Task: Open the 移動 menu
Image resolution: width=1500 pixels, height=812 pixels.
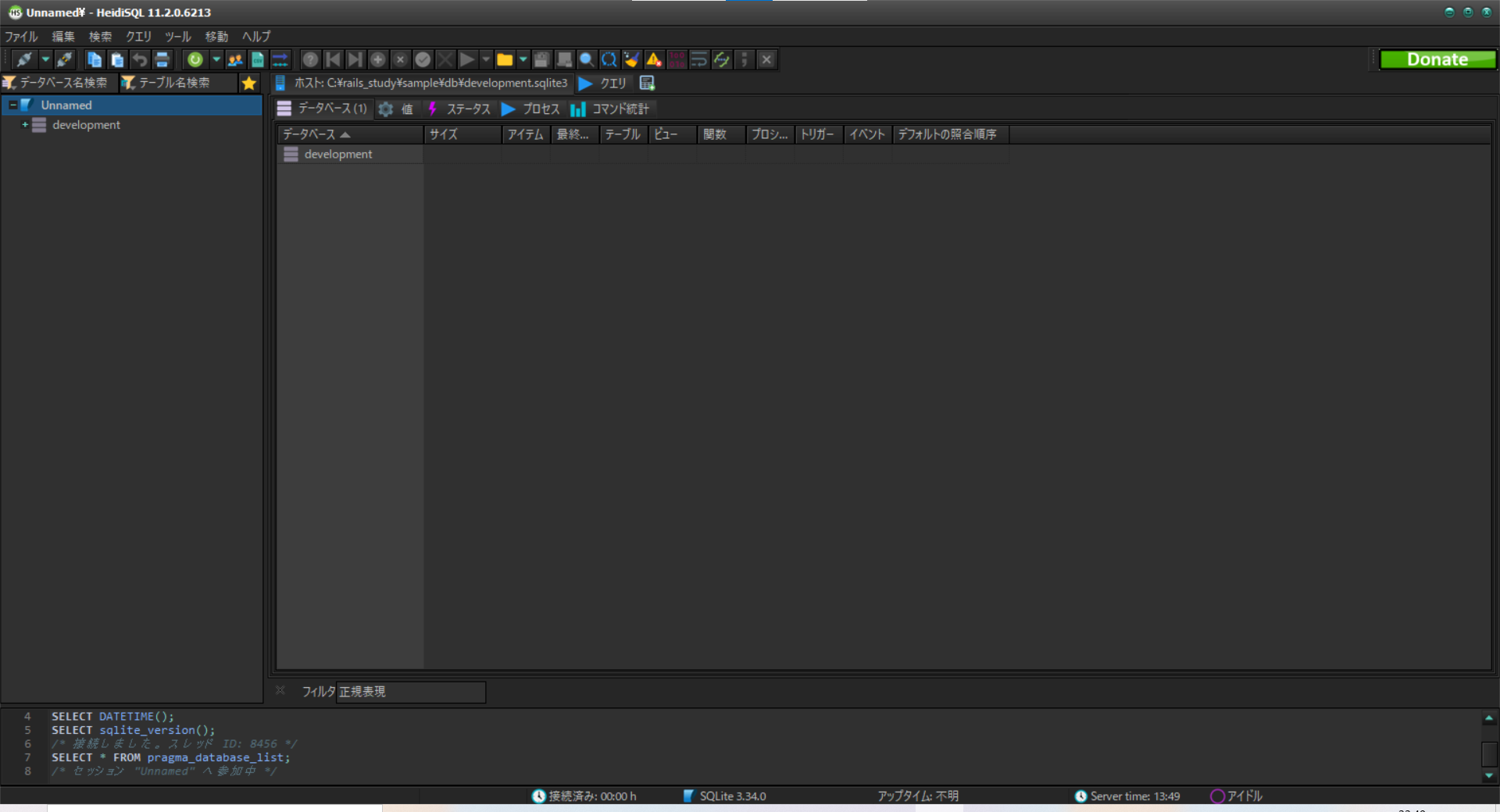Action: coord(216,37)
